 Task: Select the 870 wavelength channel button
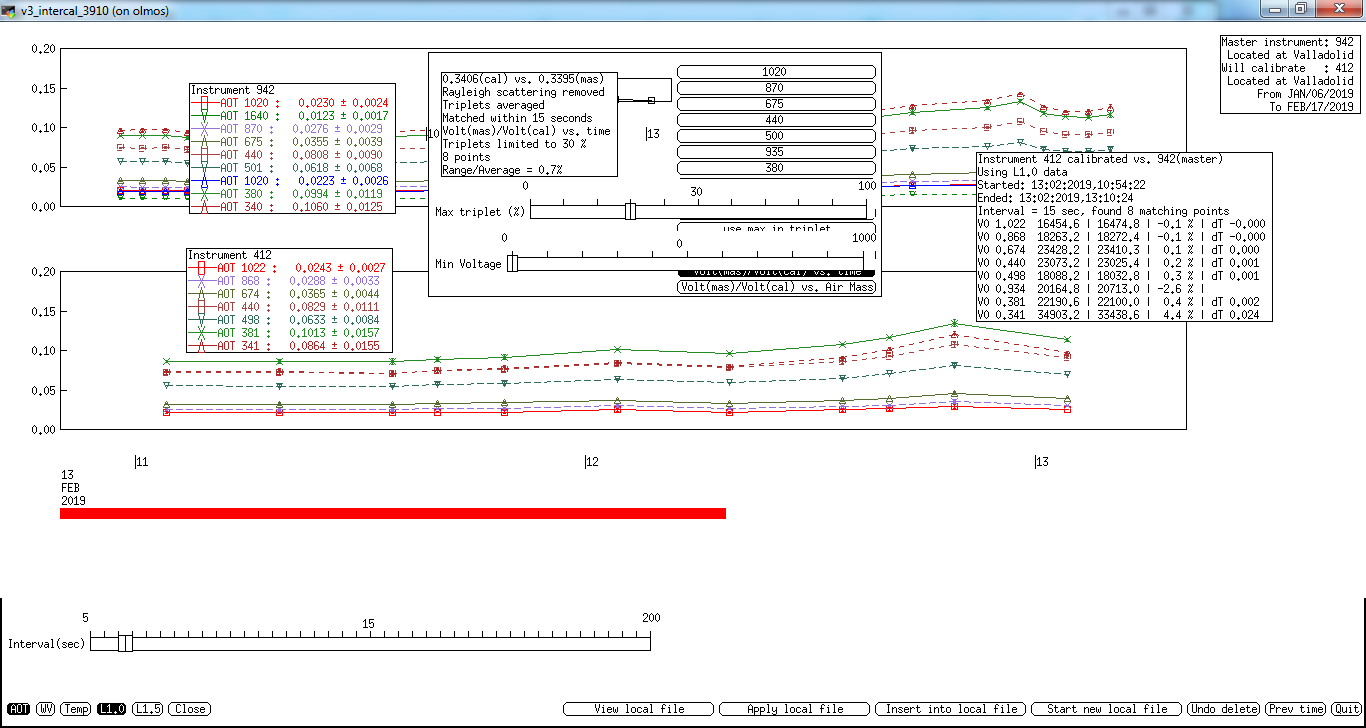(x=776, y=88)
